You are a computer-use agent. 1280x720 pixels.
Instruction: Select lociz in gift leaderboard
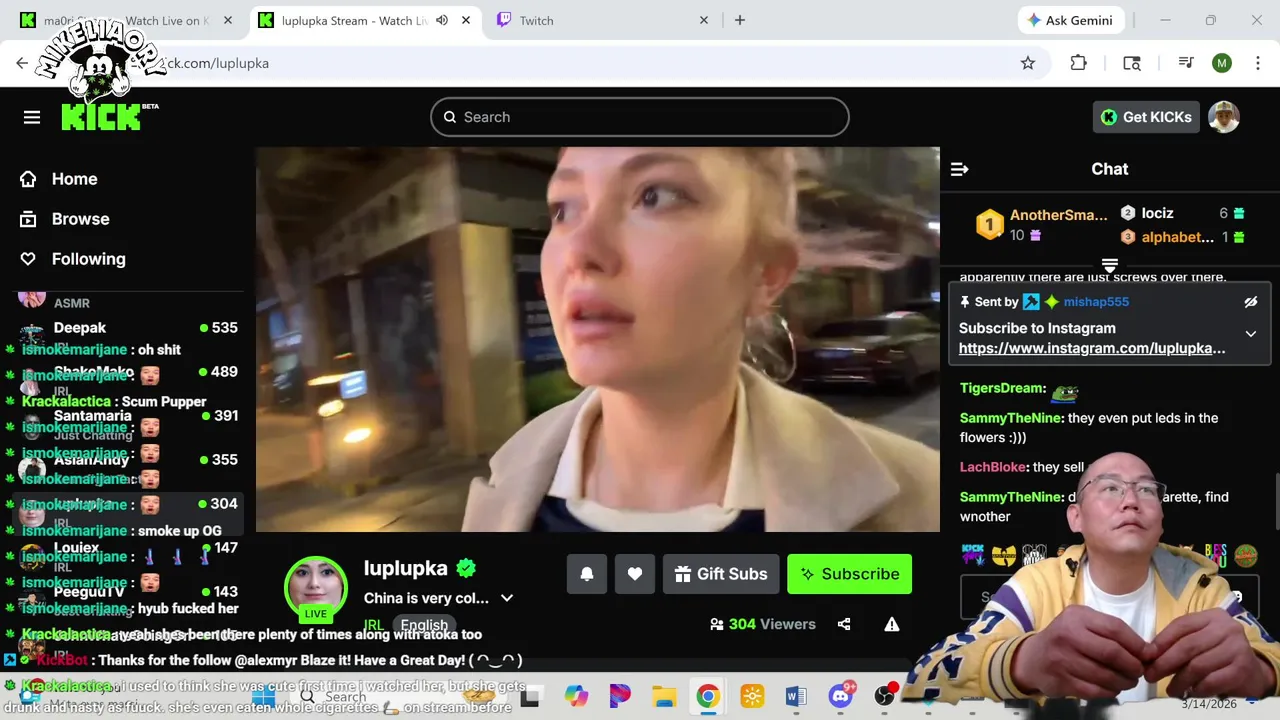coord(1157,213)
